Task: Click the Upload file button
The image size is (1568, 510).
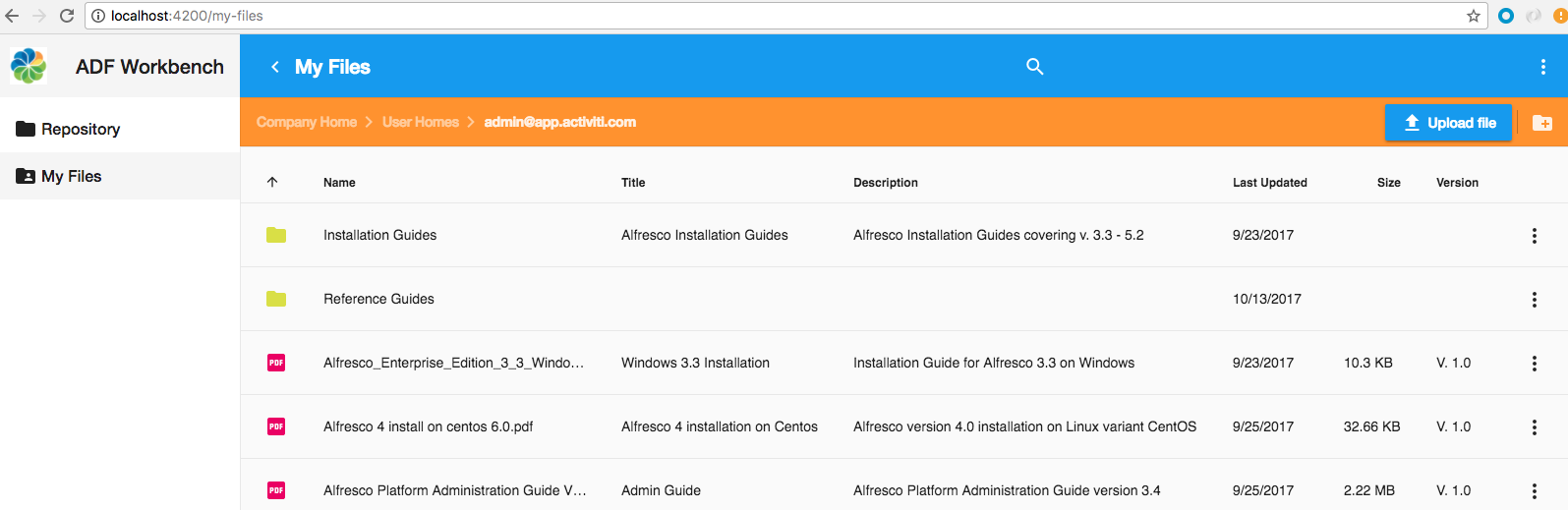Action: click(1448, 123)
